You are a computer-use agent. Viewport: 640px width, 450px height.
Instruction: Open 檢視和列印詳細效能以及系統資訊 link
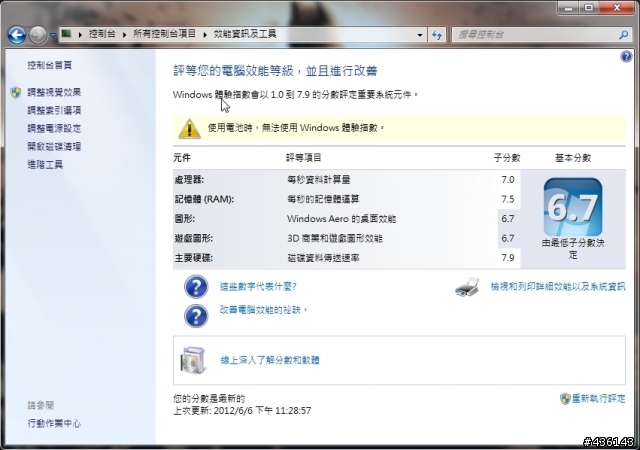558,287
